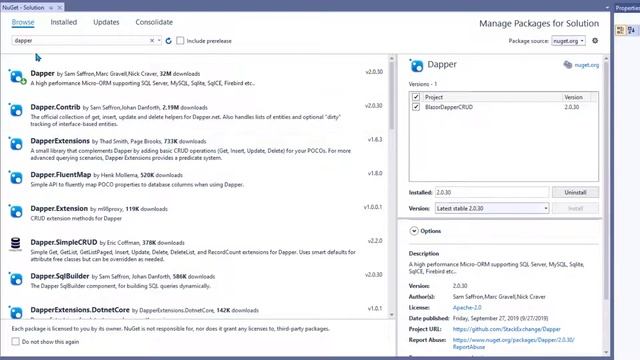Screen dimensions: 640x360
Task: Check Do not show this again
Action: [16, 342]
